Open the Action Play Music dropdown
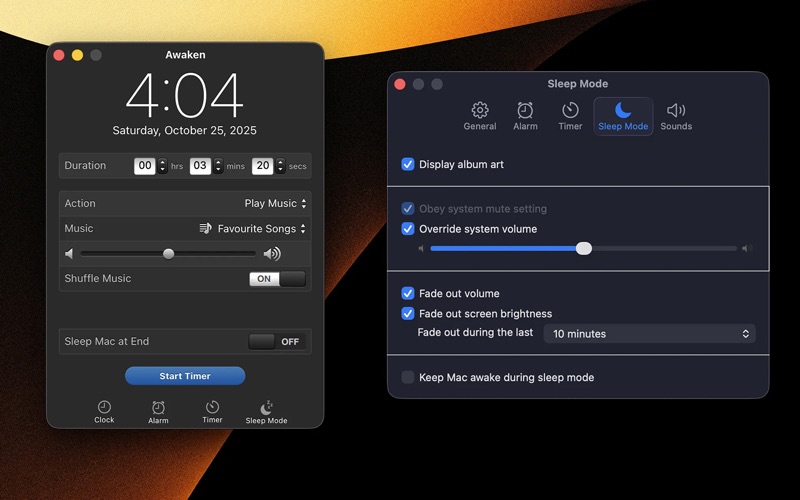The width and height of the screenshot is (800, 500). [x=276, y=203]
